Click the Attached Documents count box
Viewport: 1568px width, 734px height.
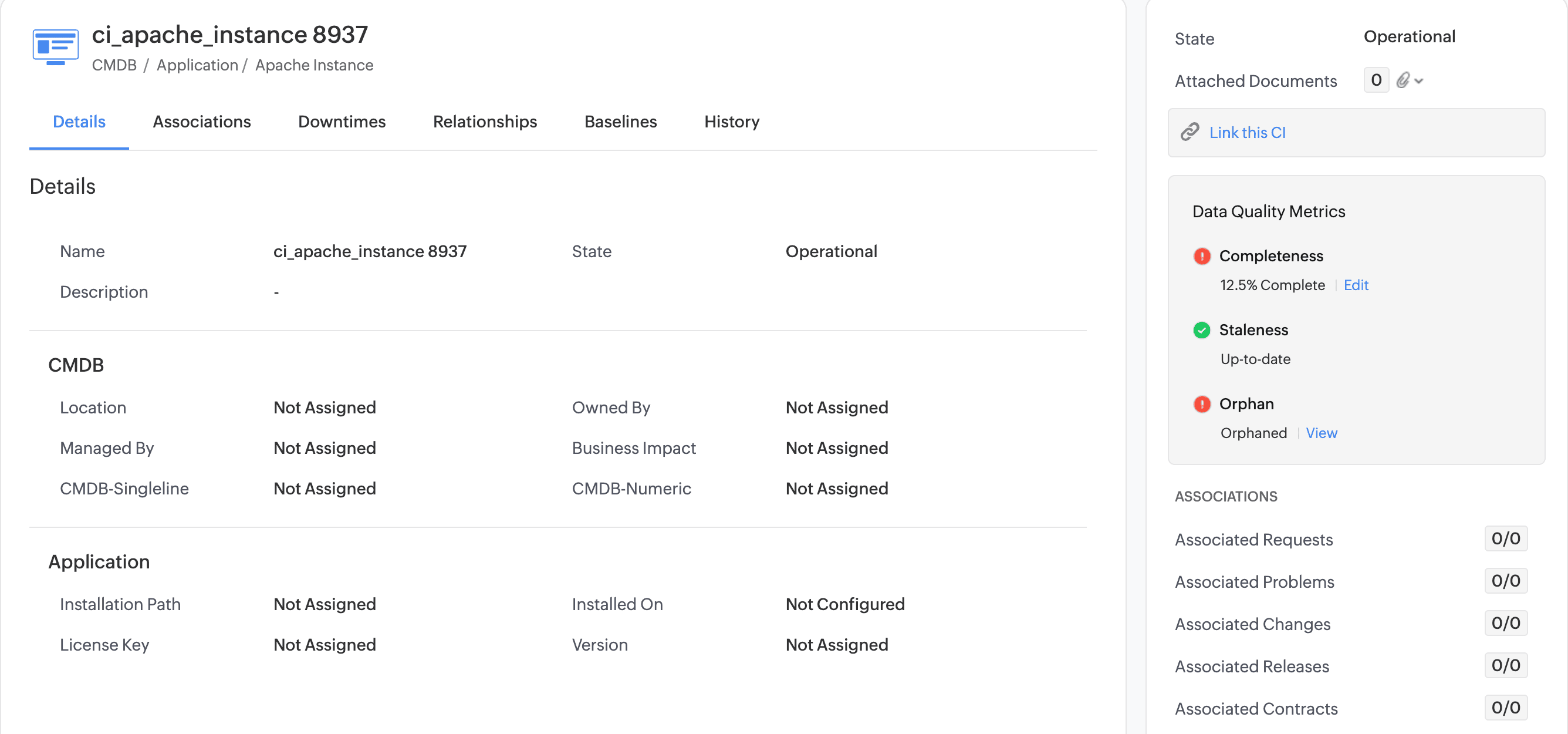tap(1376, 80)
